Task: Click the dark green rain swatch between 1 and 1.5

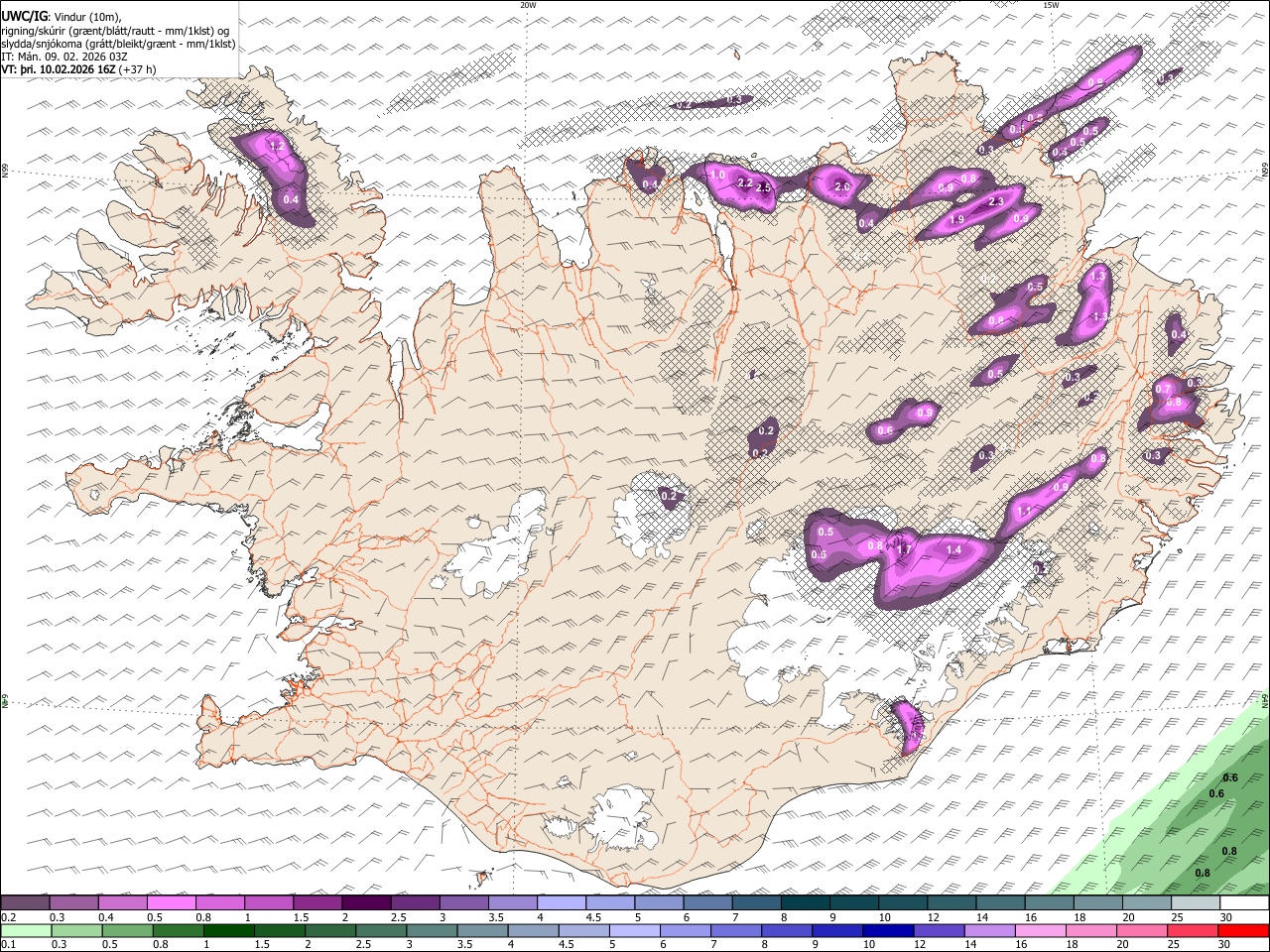Action: coord(230,930)
